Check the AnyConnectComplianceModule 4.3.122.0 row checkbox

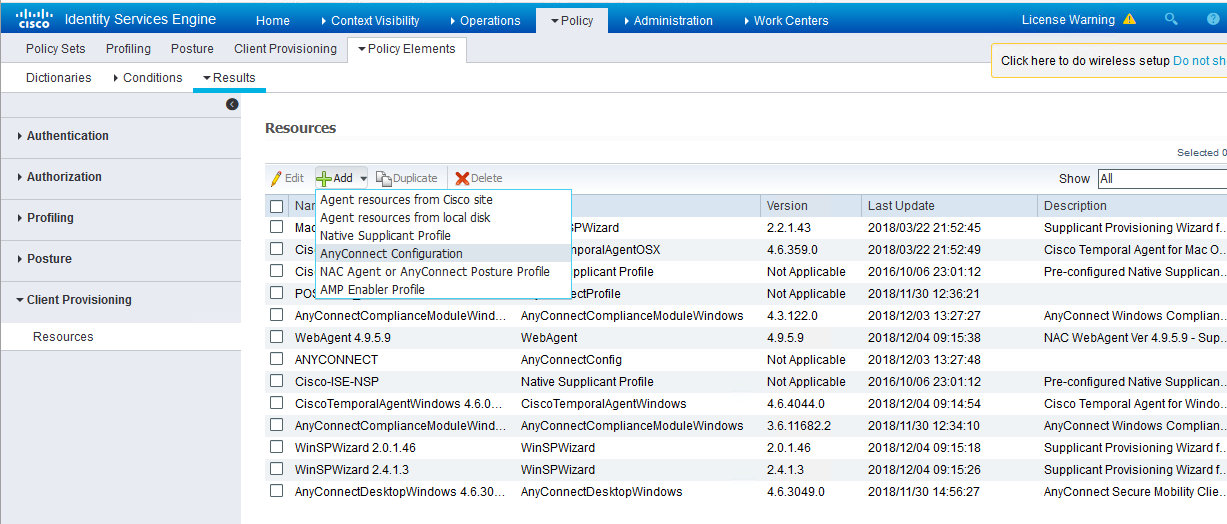coord(276,315)
